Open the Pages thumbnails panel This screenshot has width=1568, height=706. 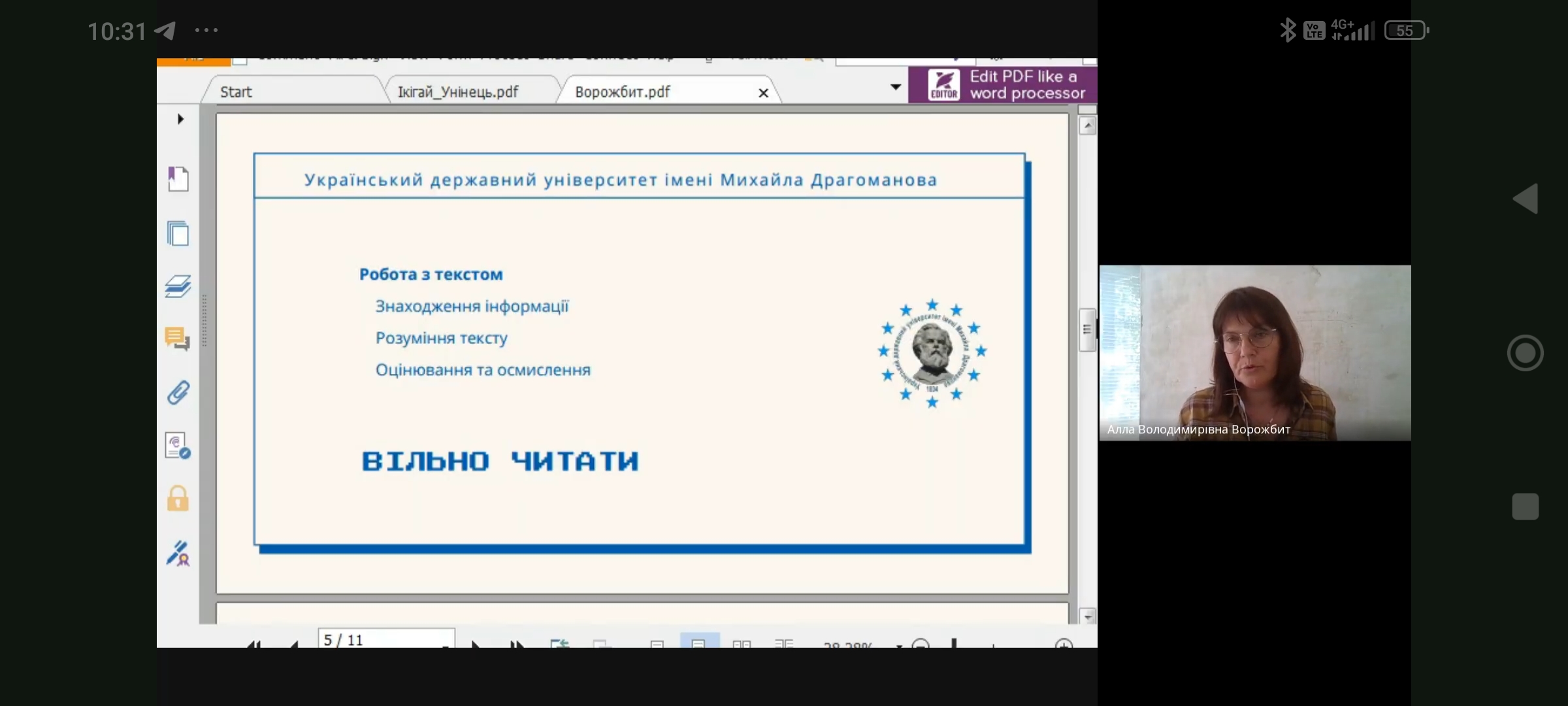click(x=178, y=233)
